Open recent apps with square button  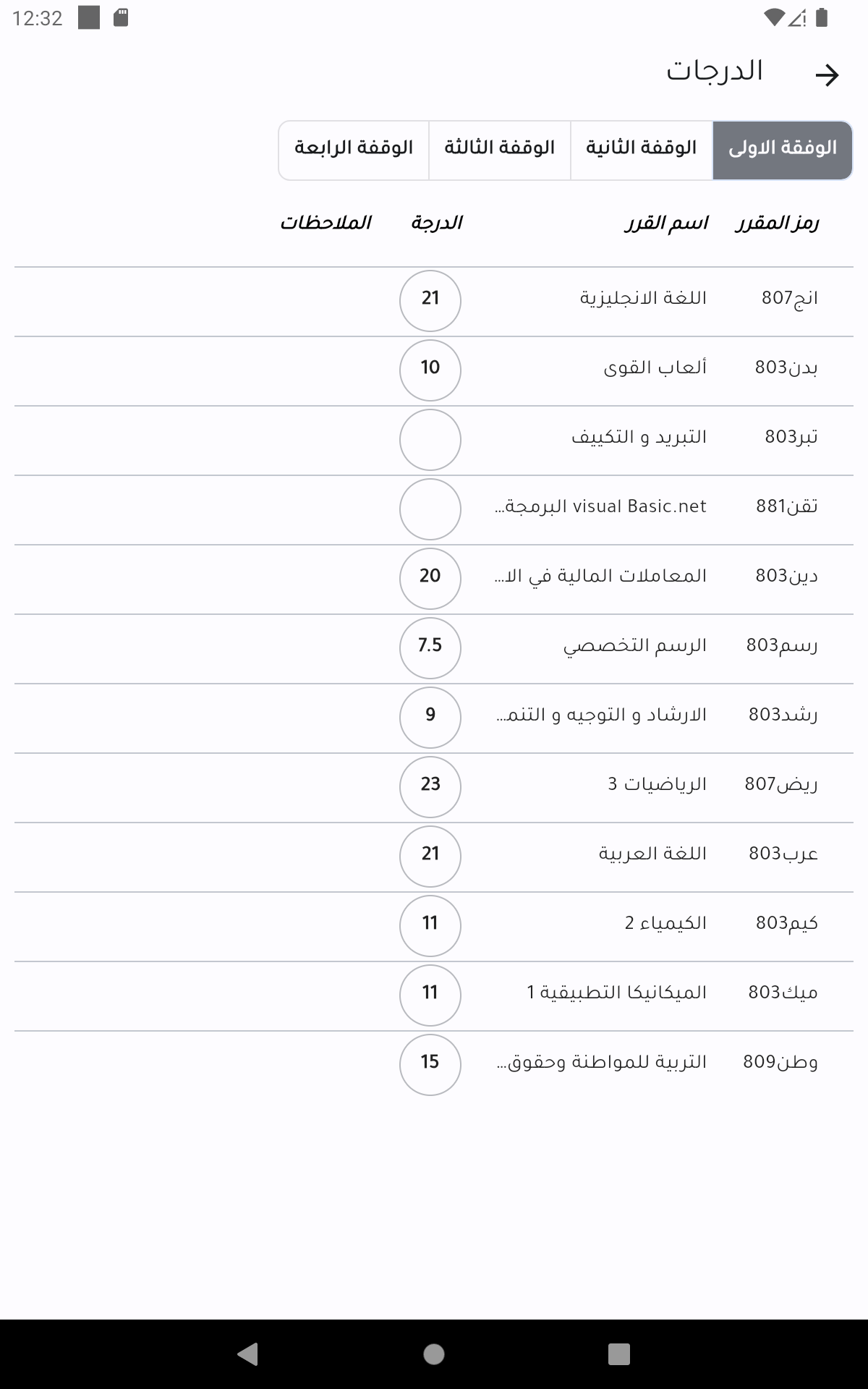(618, 1354)
